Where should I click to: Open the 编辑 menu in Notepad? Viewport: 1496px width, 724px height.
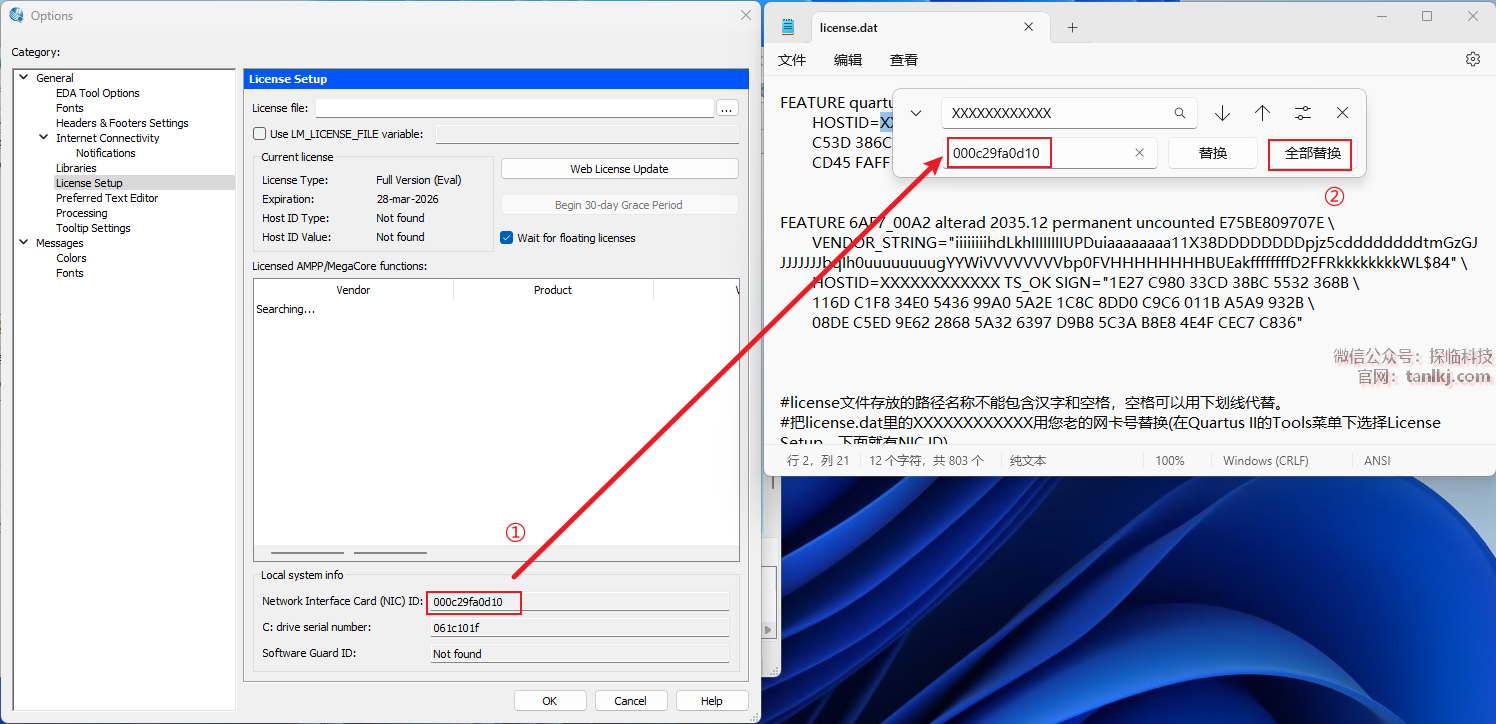(848, 60)
